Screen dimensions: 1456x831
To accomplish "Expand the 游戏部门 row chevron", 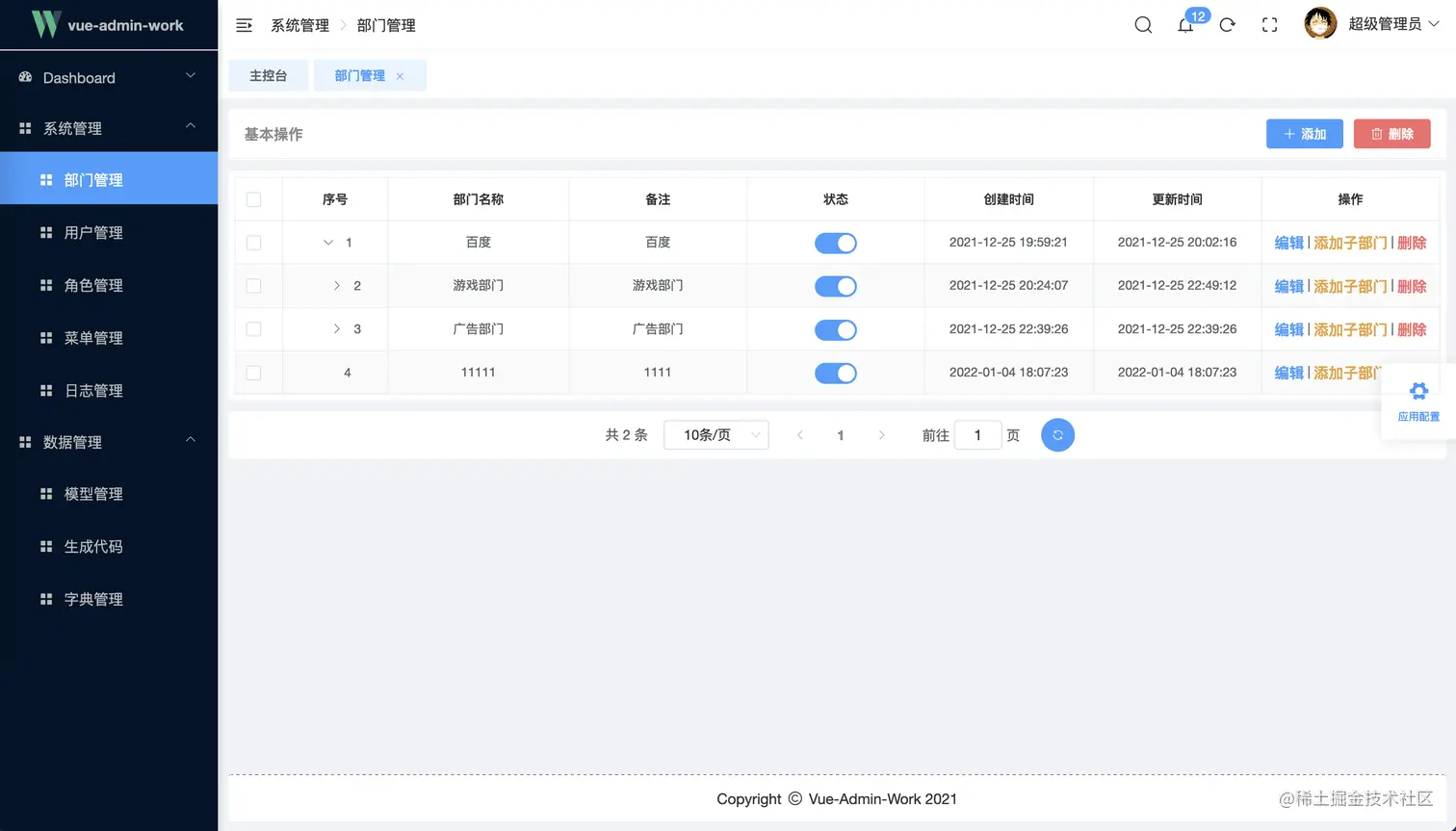I will [x=336, y=286].
